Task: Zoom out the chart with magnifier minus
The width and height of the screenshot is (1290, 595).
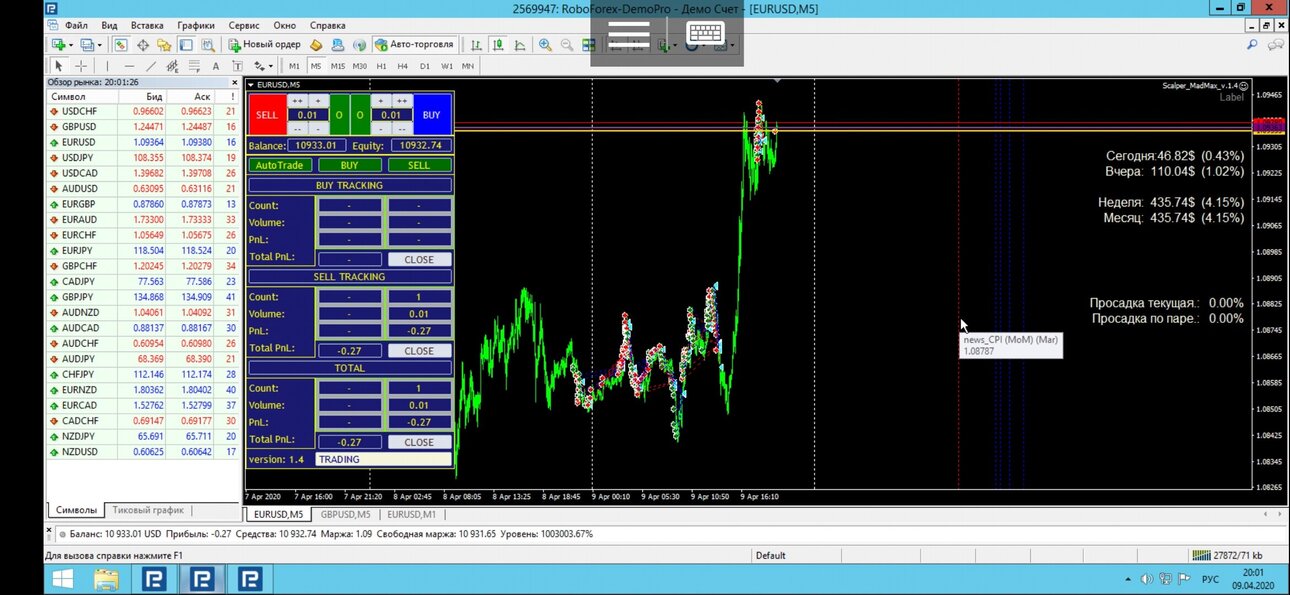Action: 566,45
